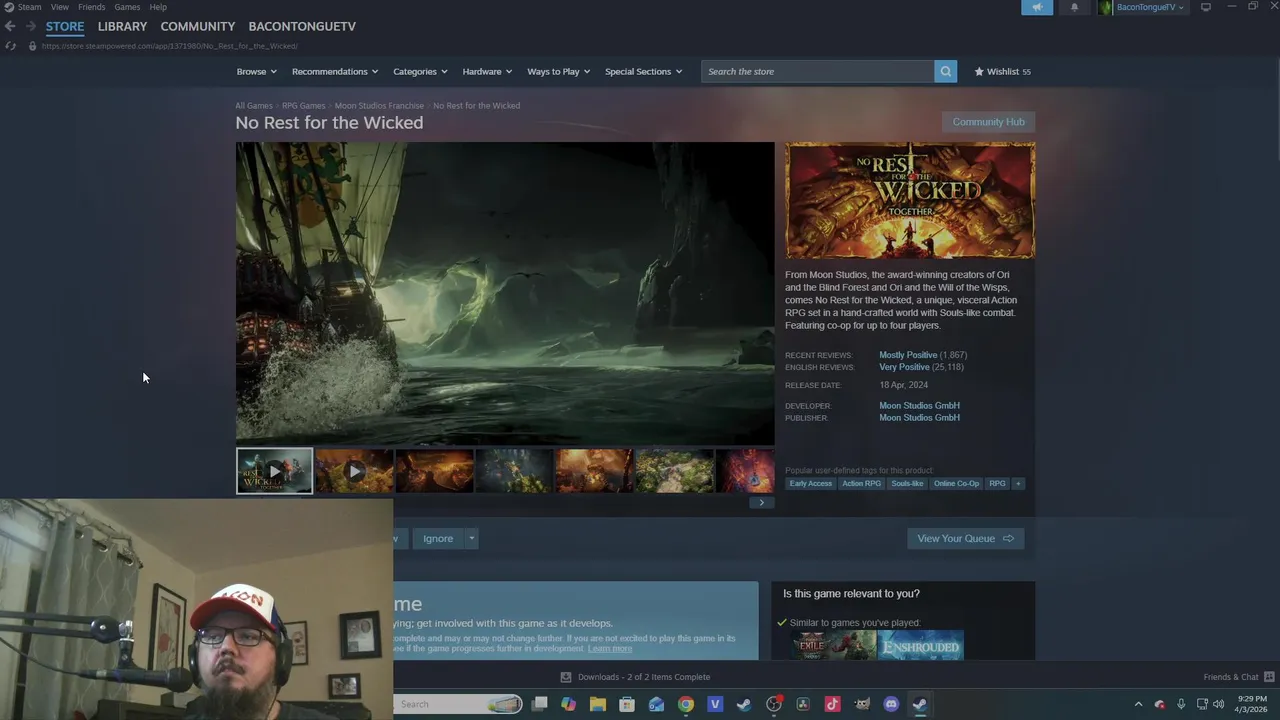The height and width of the screenshot is (720, 1280).
Task: Click View Your Queue button
Action: pyautogui.click(x=965, y=538)
